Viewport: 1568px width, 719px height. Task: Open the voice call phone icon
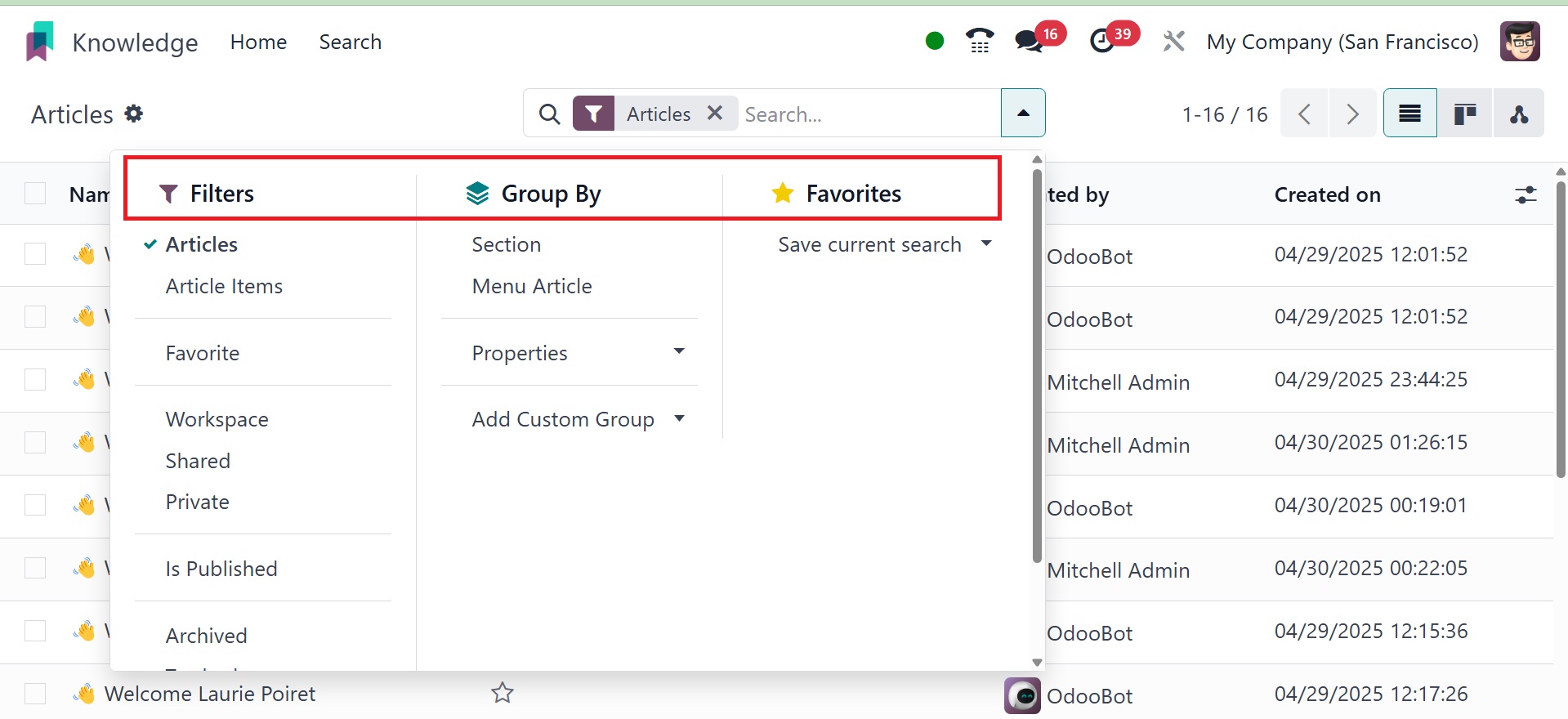tap(979, 41)
